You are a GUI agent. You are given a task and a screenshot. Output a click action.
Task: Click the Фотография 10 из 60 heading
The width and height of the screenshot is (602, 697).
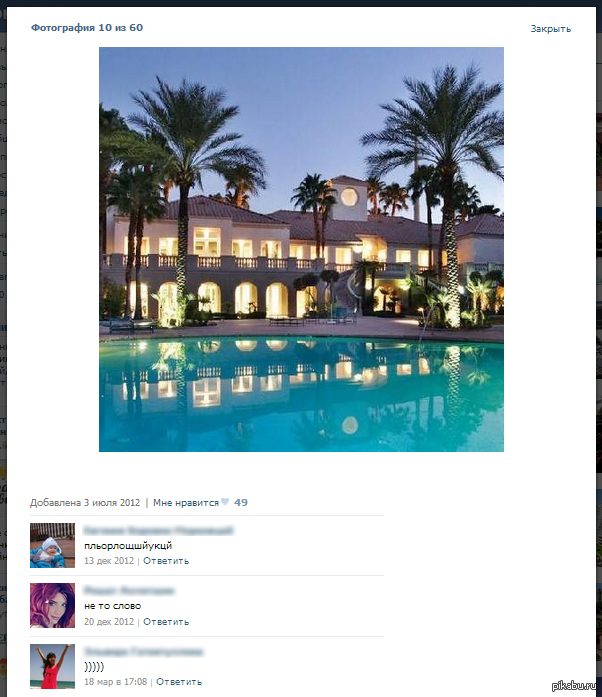[87, 28]
